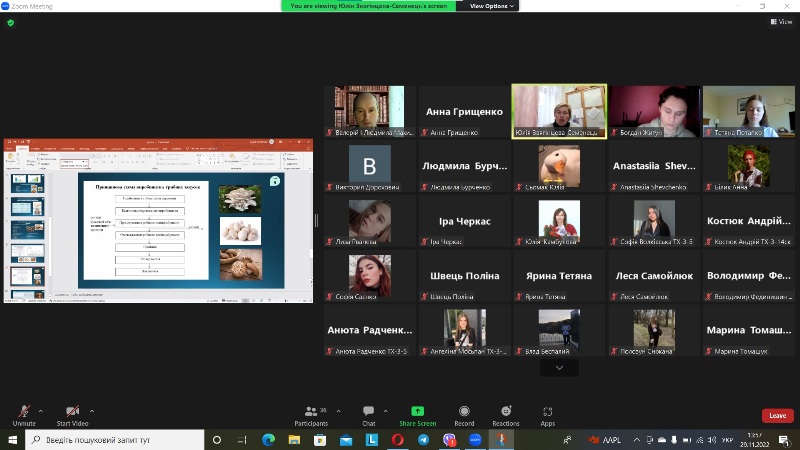800x450 pixels.
Task: Open the View Options dropdown
Action: pos(492,5)
